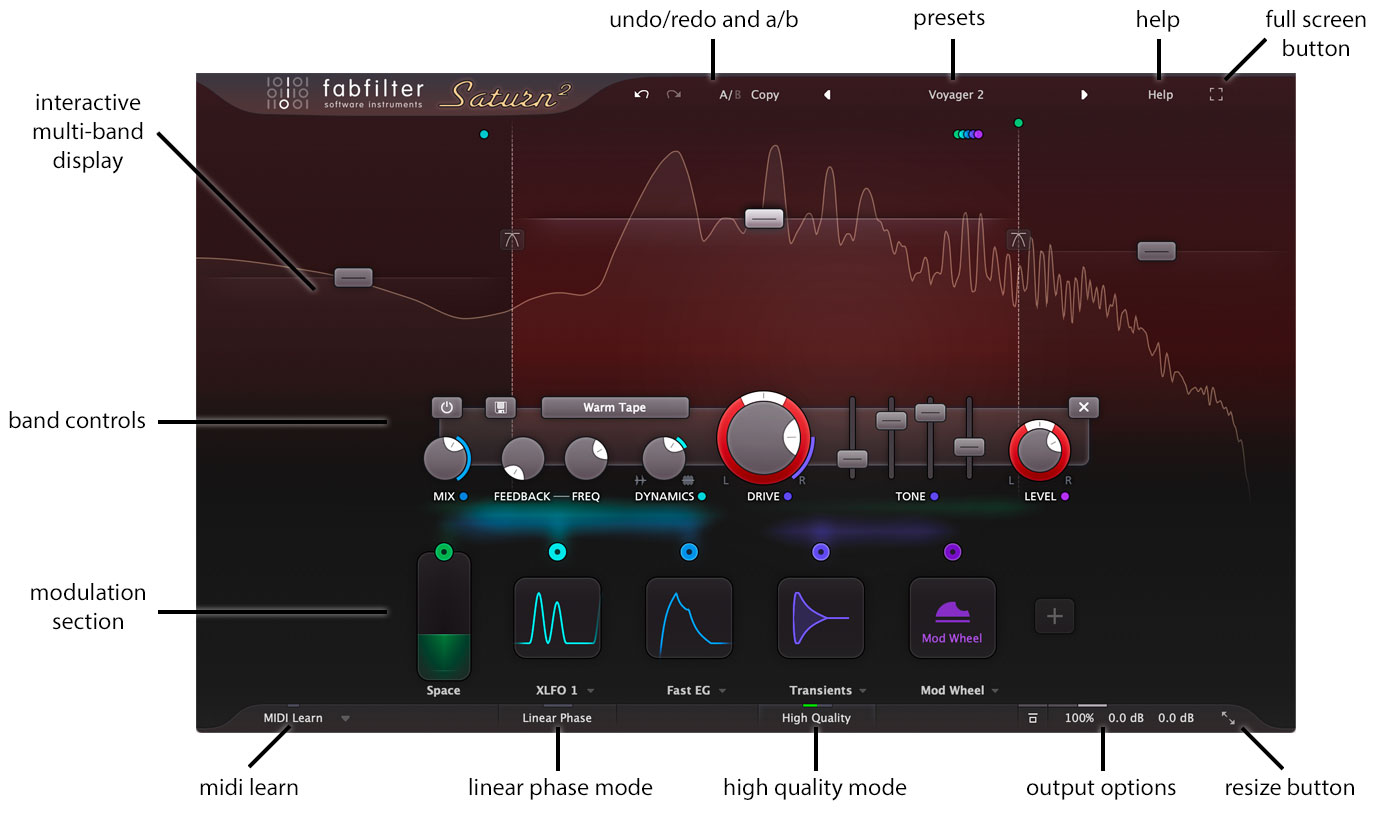Open the Voyager 2 preset menu
The width and height of the screenshot is (1400, 820).
pyautogui.click(x=956, y=95)
